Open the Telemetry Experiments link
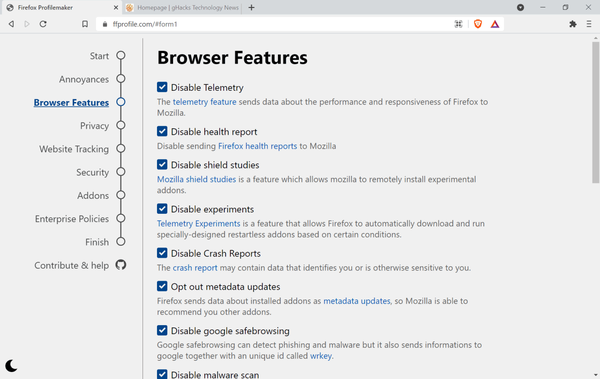 [199, 223]
